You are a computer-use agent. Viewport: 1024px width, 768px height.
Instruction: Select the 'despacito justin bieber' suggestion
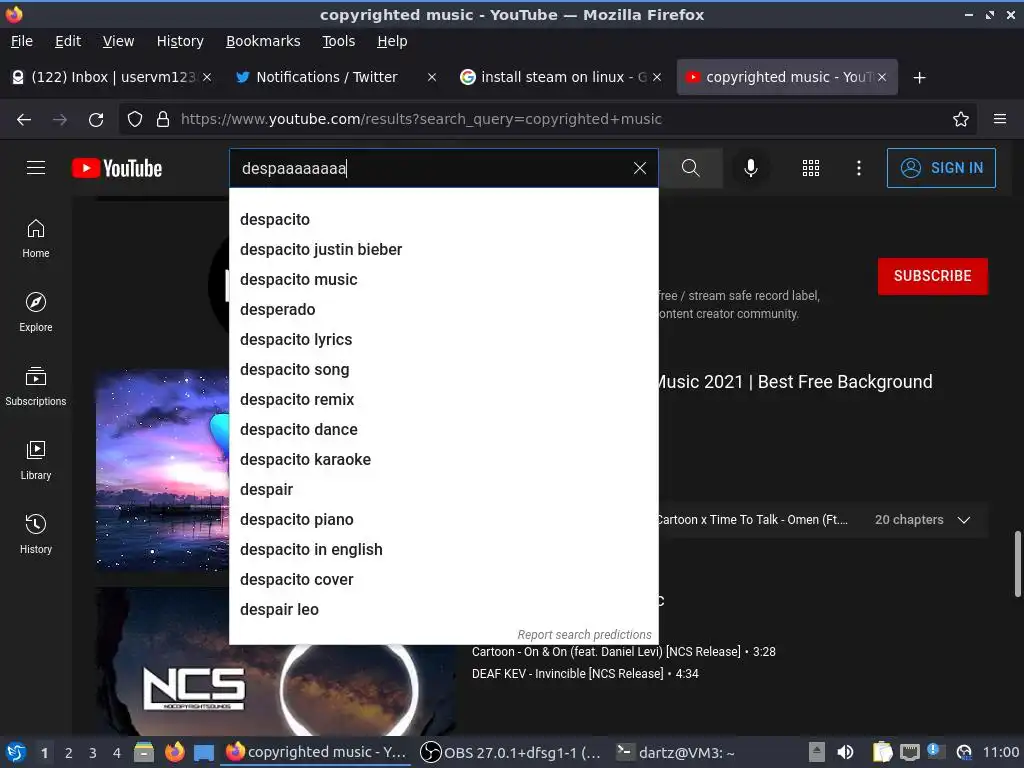pyautogui.click(x=443, y=249)
